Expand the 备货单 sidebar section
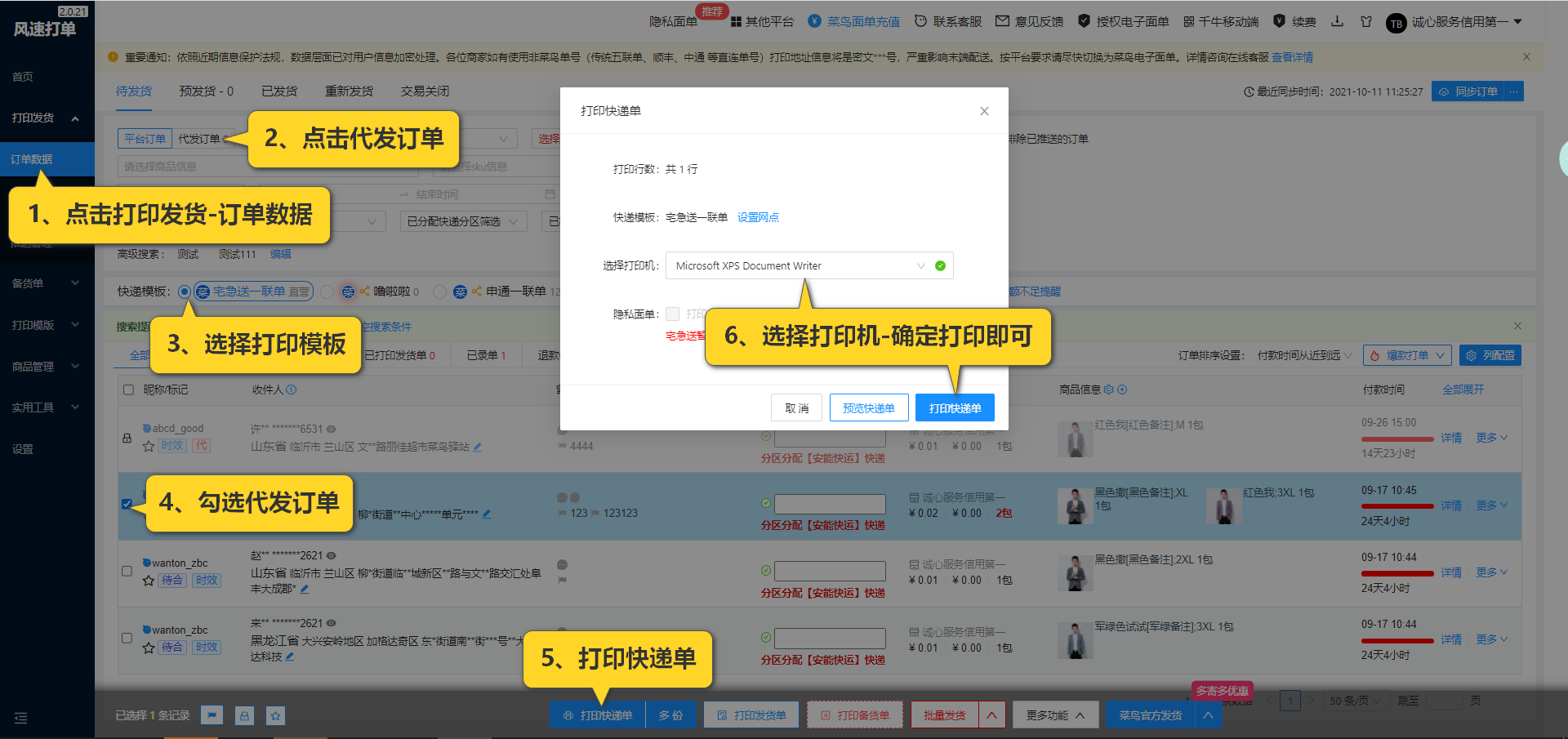1568x739 pixels. point(47,283)
